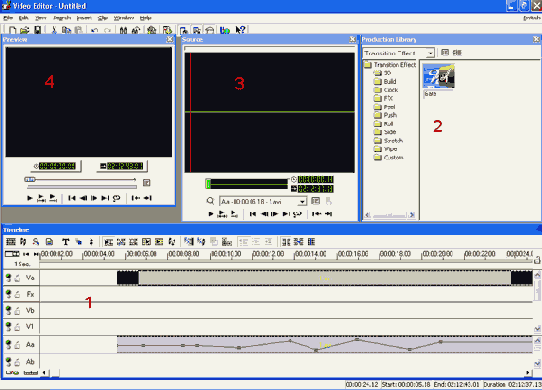Click the New document toolbar icon
Image resolution: width=542 pixels, height=390 pixels.
click(x=12, y=30)
